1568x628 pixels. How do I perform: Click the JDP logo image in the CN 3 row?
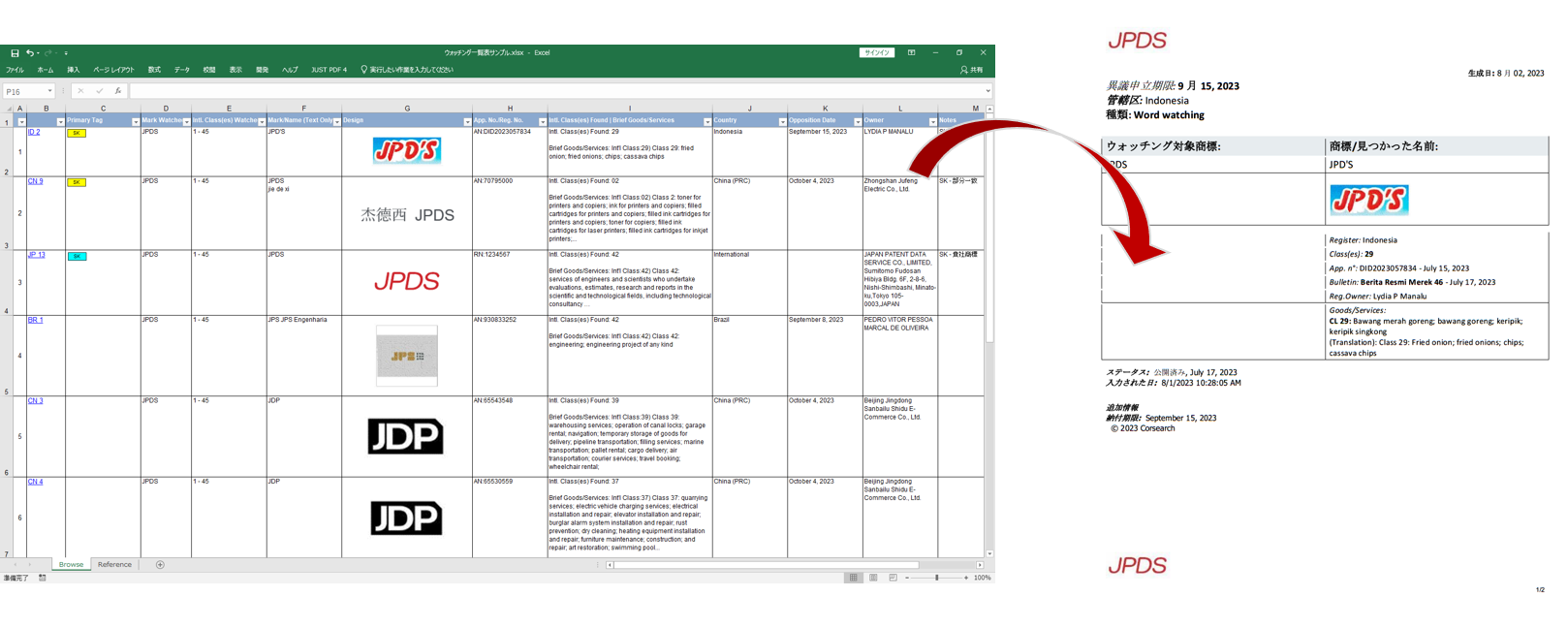(x=406, y=436)
